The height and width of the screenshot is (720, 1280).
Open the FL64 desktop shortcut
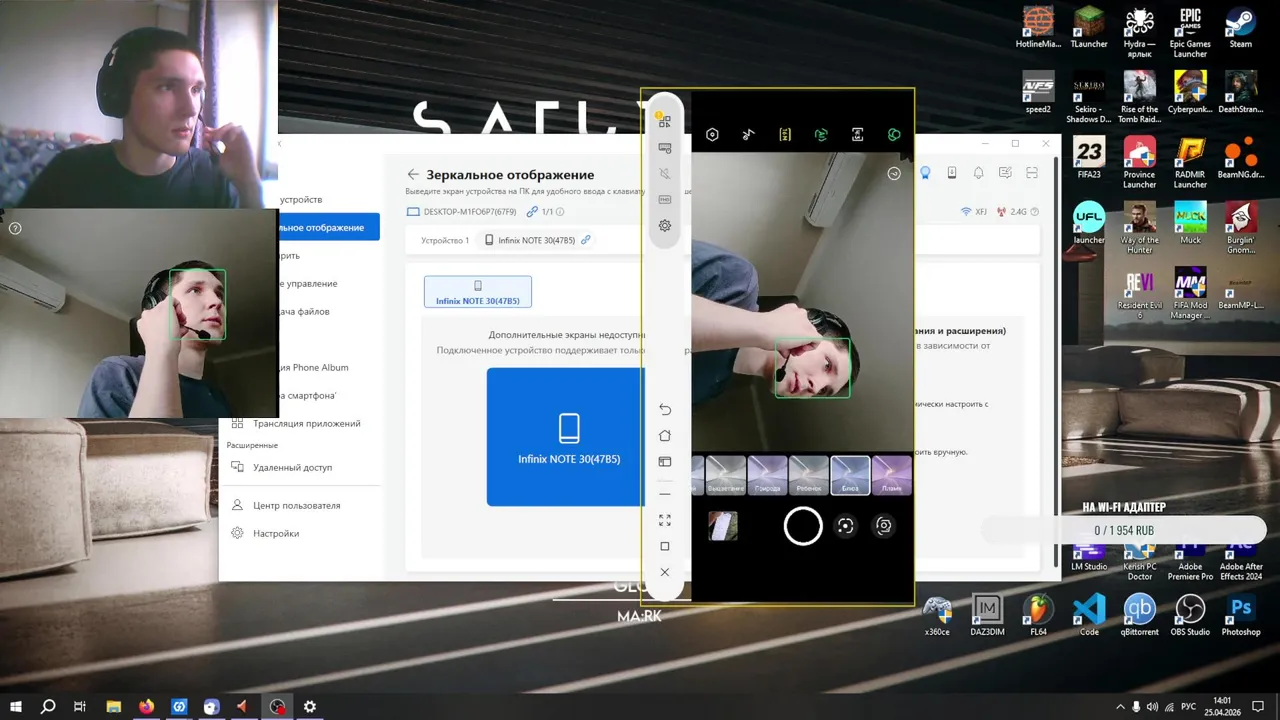1038,615
